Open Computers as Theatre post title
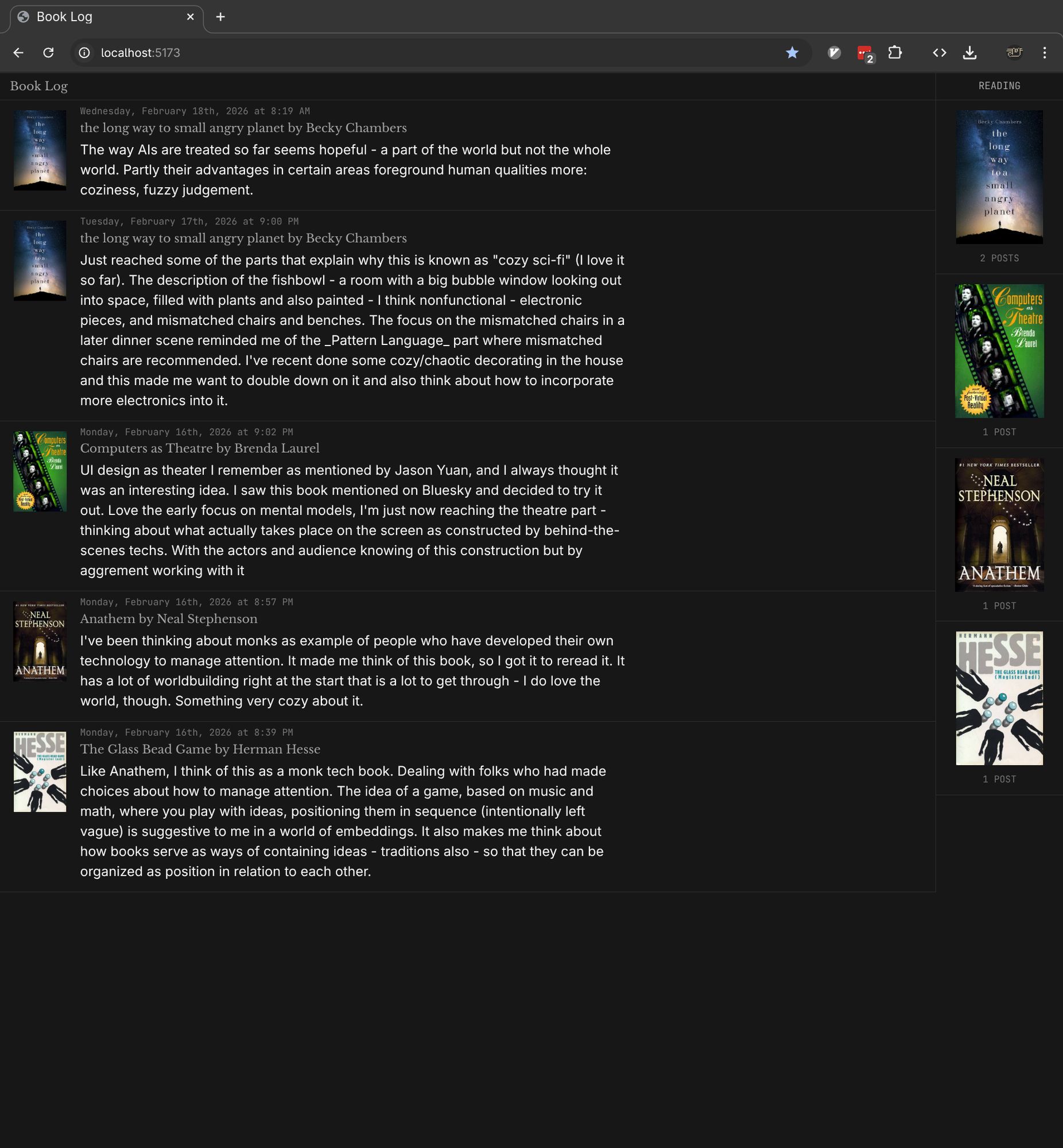Viewport: 1063px width, 1148px height. tap(199, 449)
